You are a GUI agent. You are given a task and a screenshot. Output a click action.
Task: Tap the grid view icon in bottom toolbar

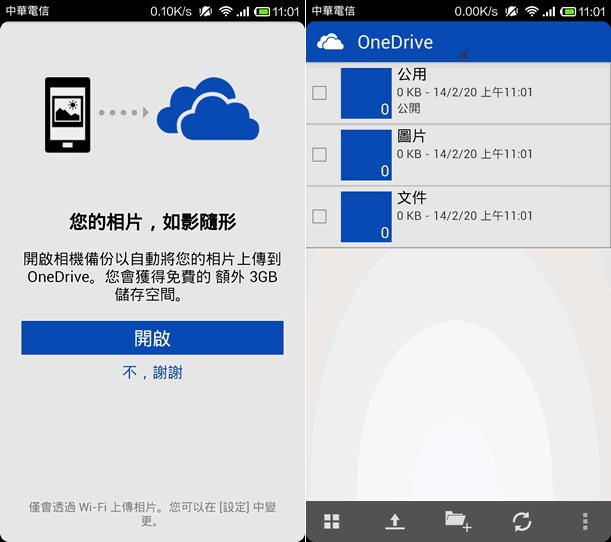tap(332, 521)
